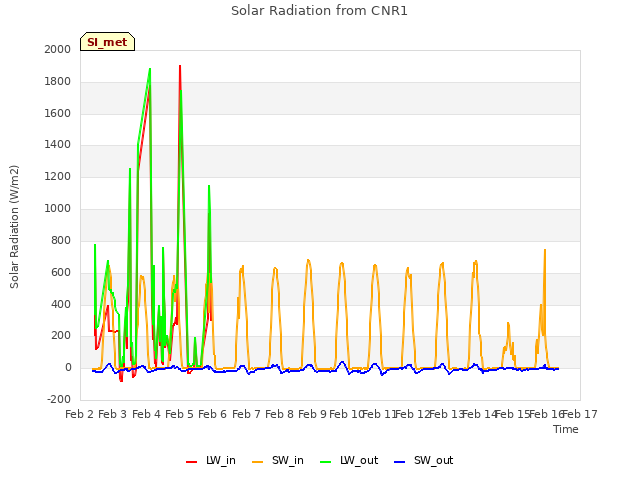Click the 1400 y-axis tick label
Image resolution: width=640 pixels, height=480 pixels.
click(x=58, y=144)
